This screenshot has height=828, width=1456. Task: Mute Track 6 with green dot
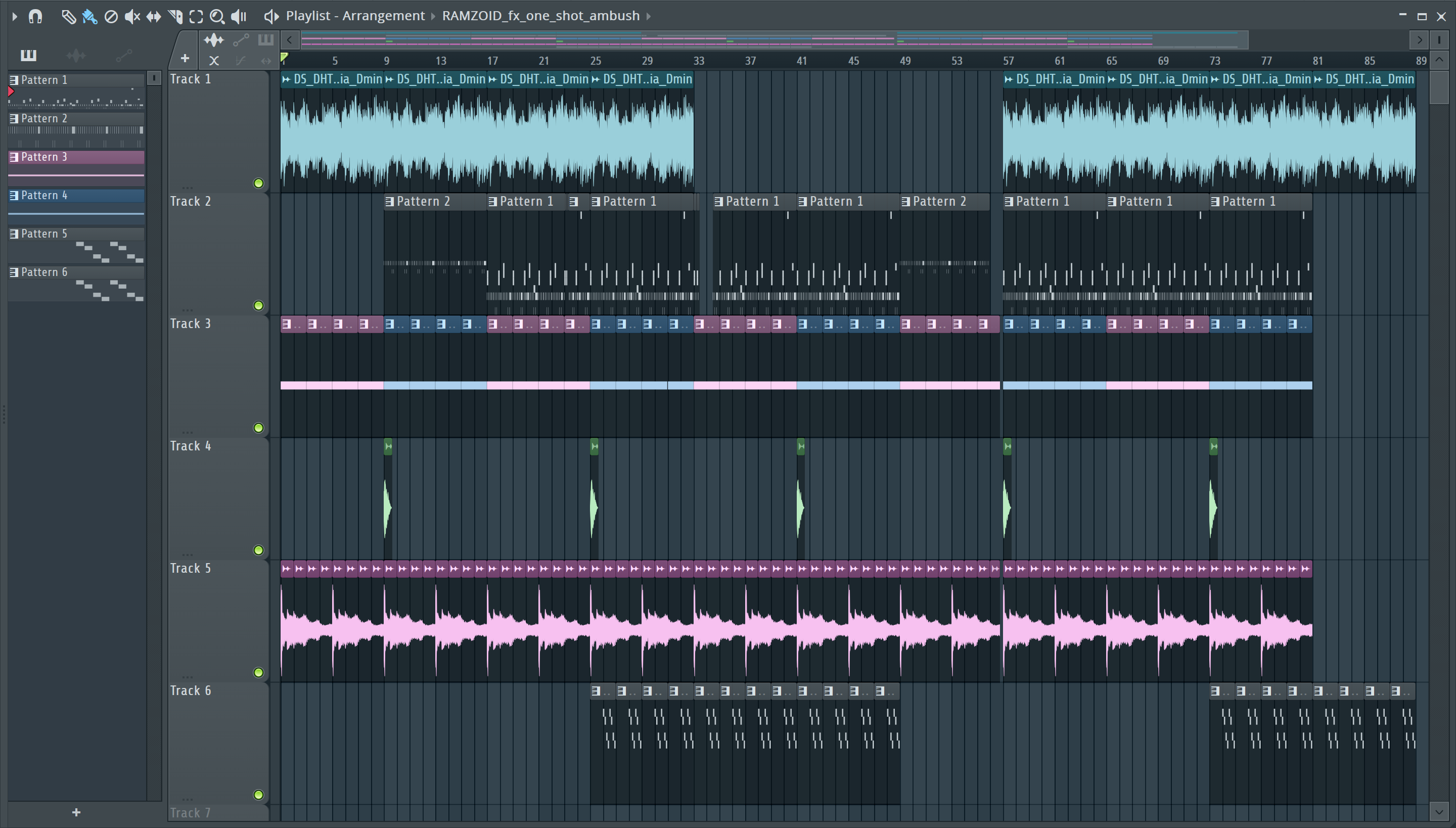[258, 795]
